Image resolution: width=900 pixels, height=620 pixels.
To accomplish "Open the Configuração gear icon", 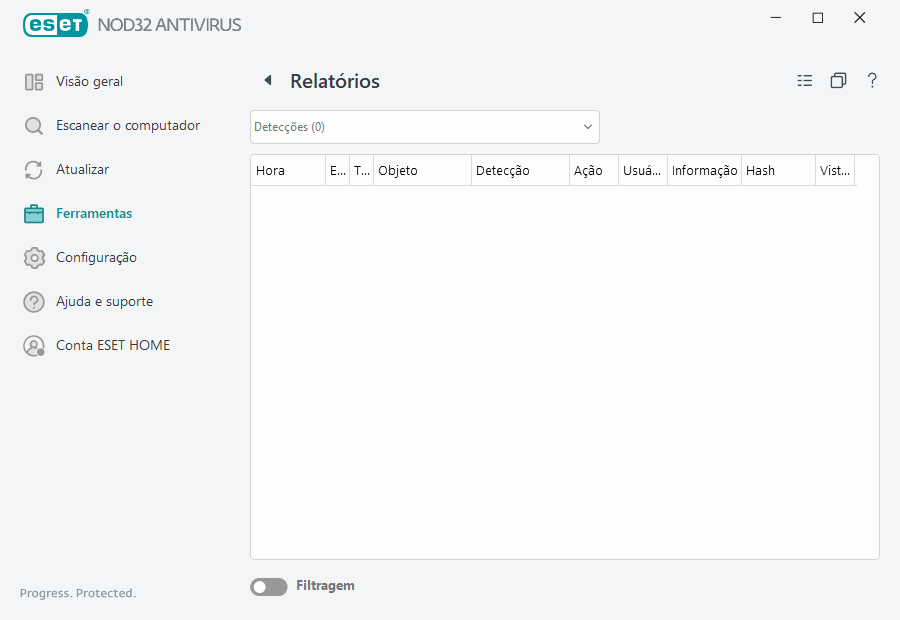I will point(34,257).
